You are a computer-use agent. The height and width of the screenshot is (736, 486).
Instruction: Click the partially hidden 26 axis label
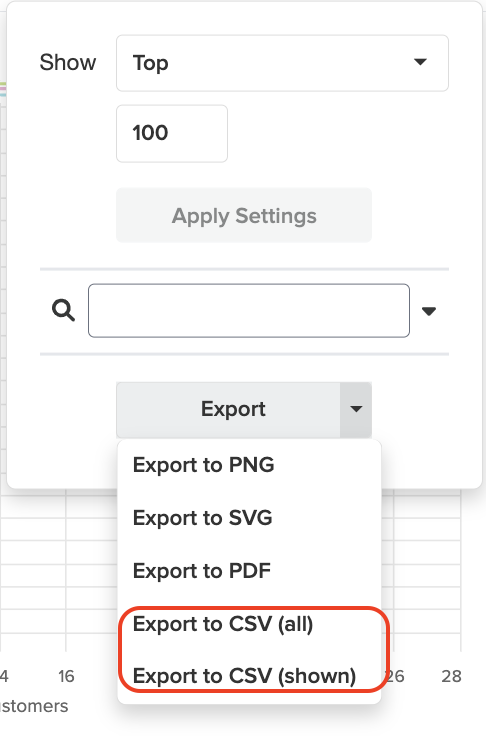click(395, 676)
